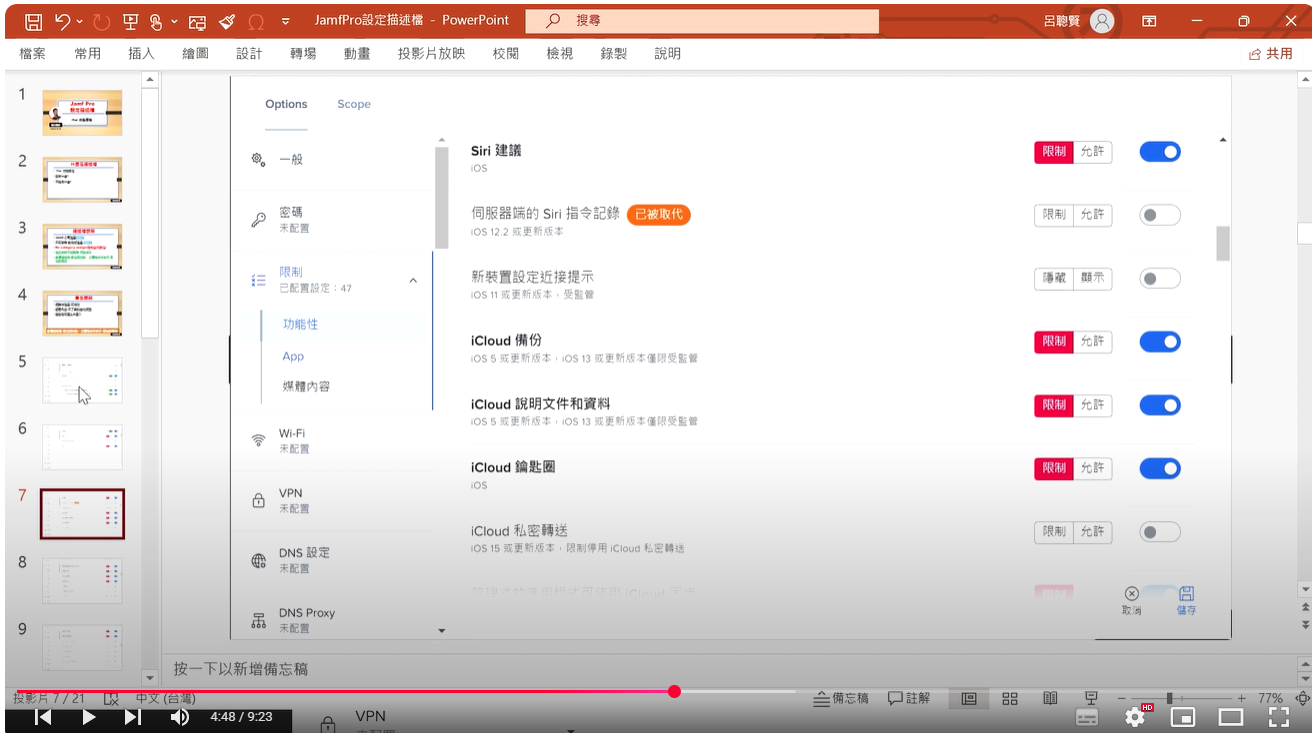Click the volume speaker control

pyautogui.click(x=180, y=717)
